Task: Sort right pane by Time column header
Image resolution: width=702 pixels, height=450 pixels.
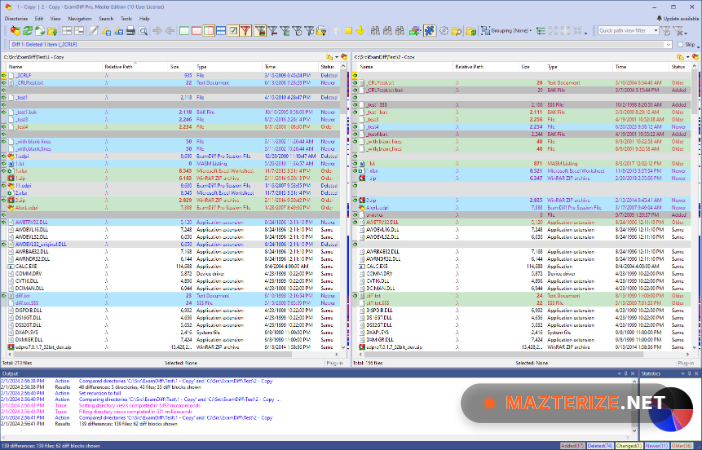Action: [x=643, y=67]
